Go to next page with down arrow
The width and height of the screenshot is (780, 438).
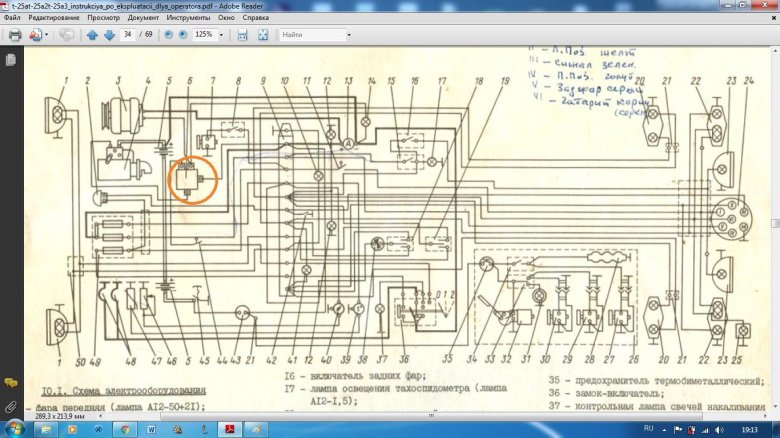(108, 34)
